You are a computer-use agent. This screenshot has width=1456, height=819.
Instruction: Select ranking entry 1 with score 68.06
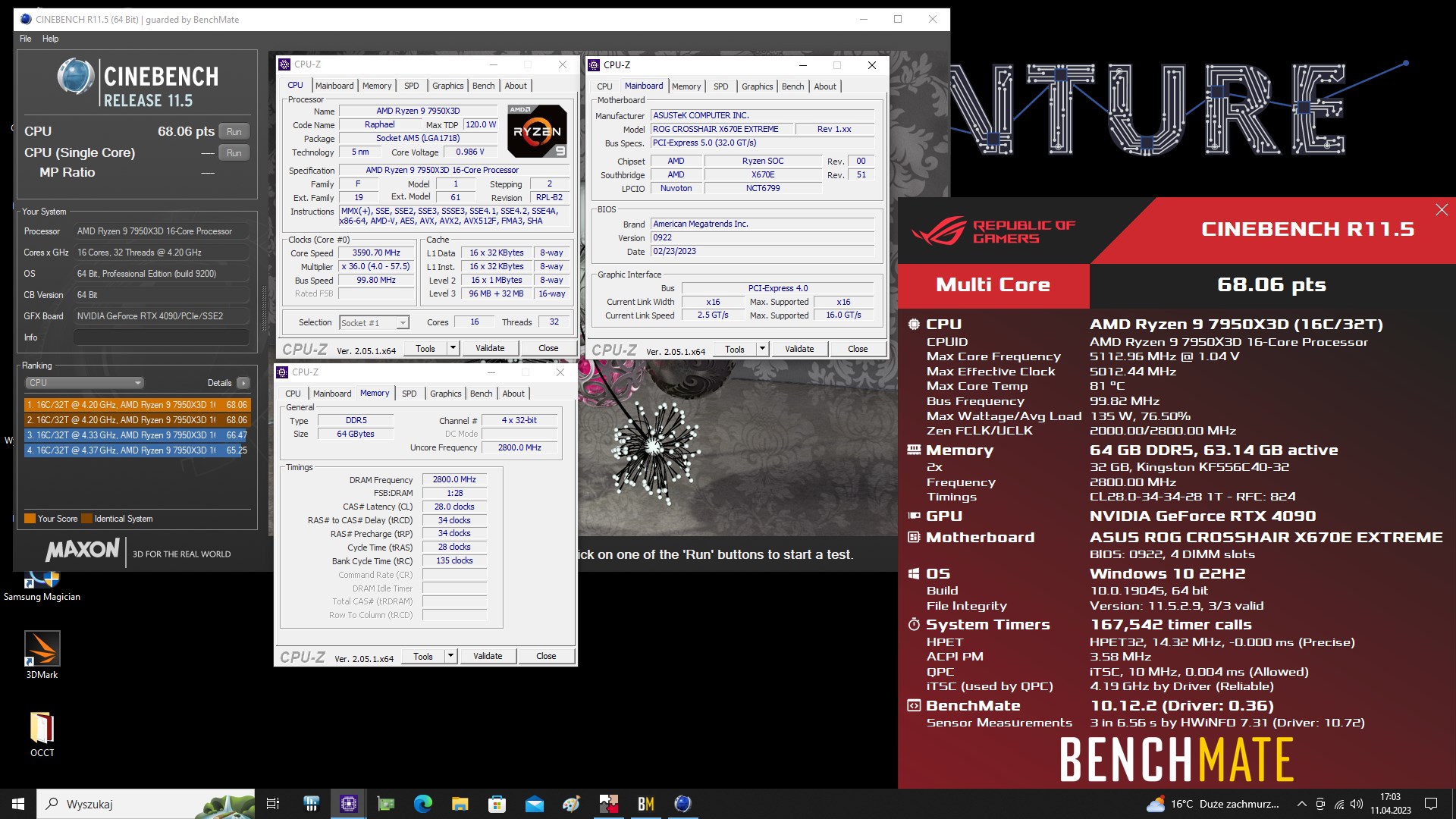[x=137, y=405]
